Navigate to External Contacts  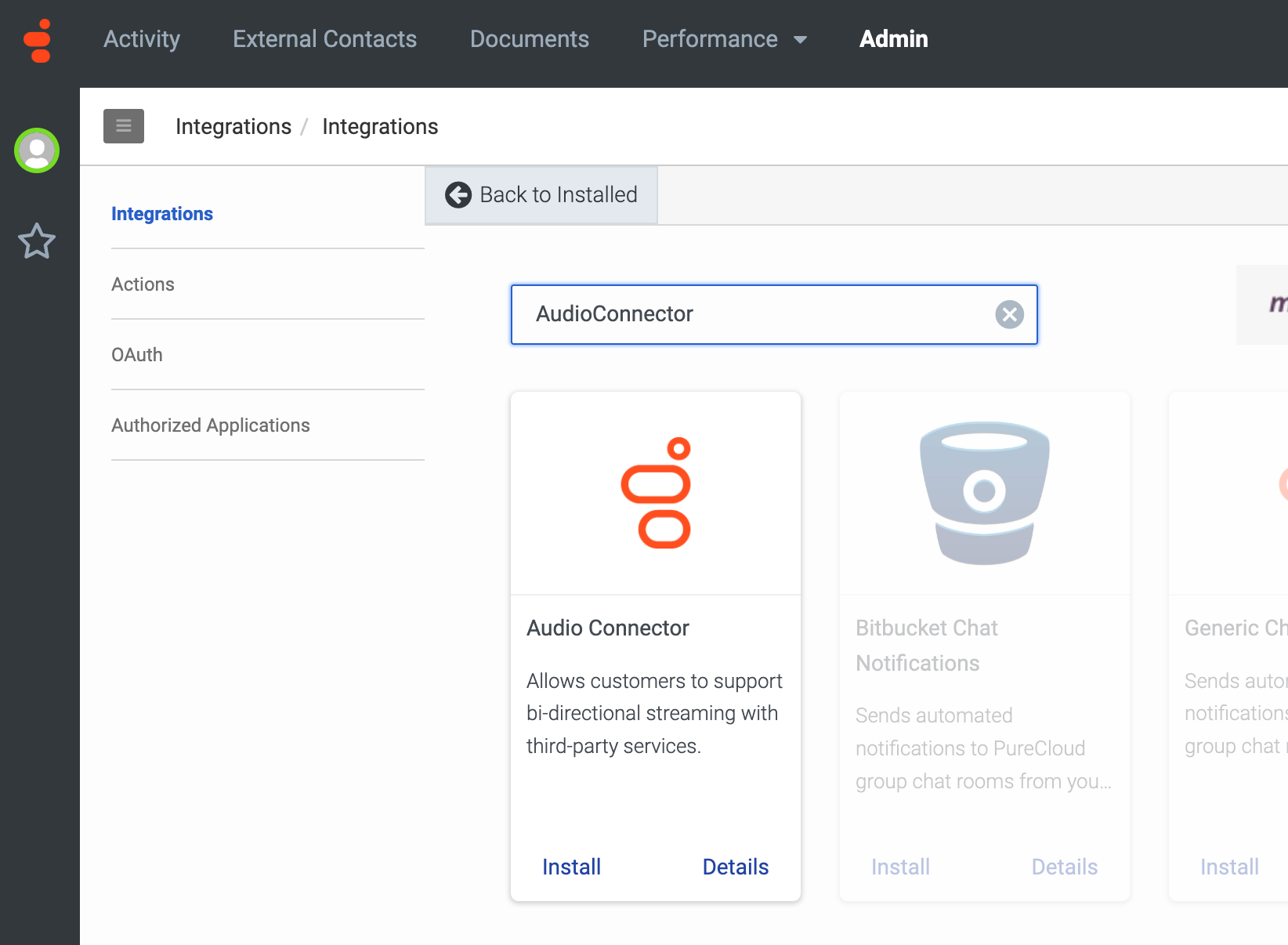324,39
